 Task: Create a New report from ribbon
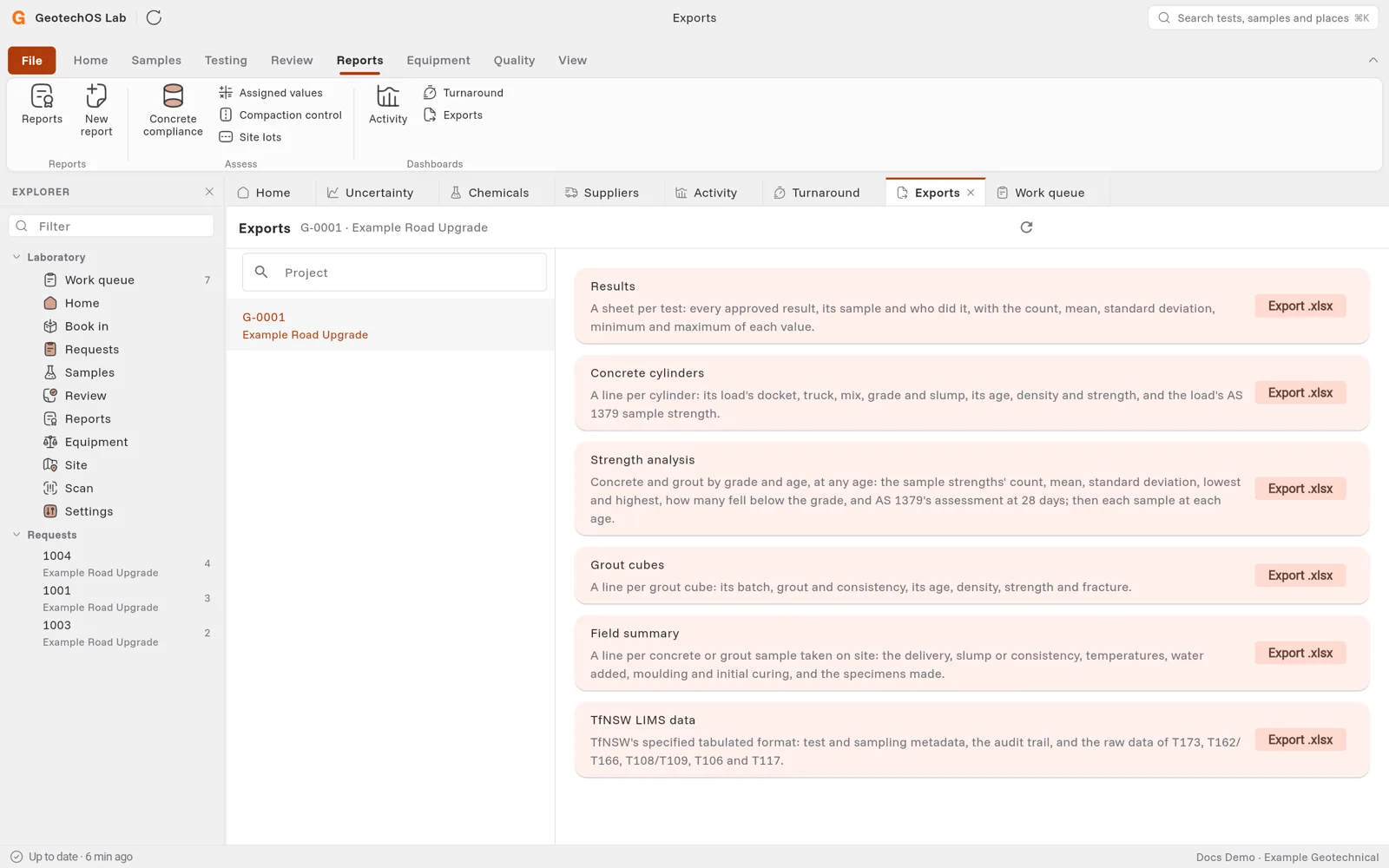tap(96, 111)
